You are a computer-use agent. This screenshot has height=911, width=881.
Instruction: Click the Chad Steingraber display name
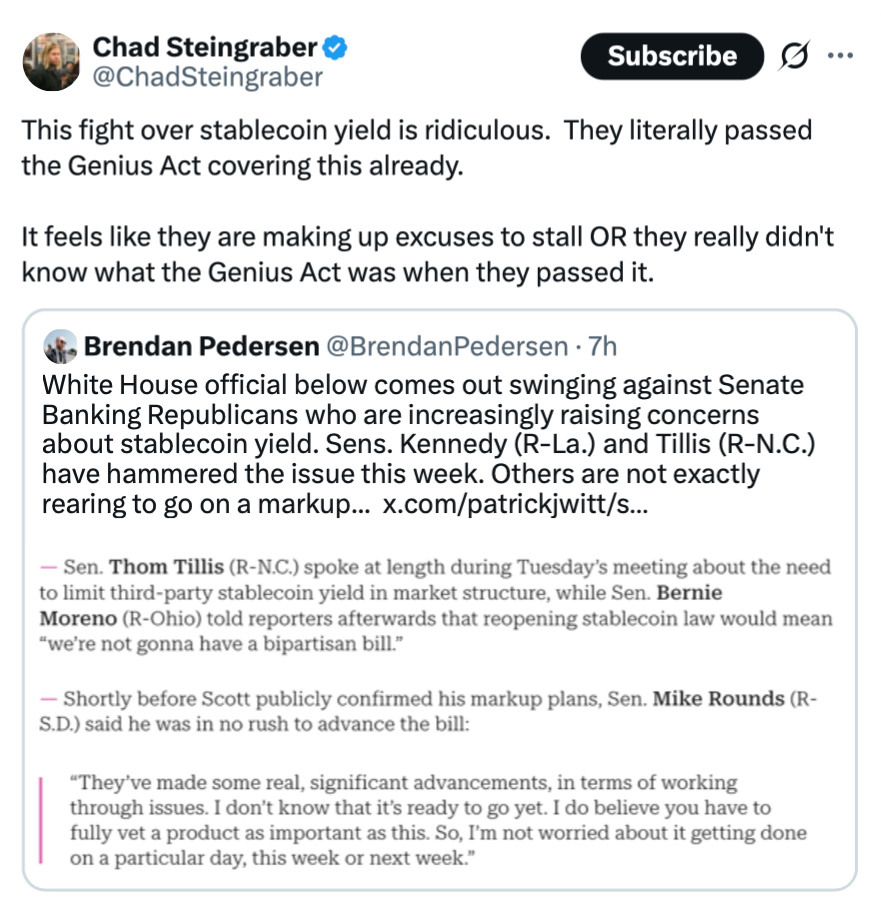205,46
